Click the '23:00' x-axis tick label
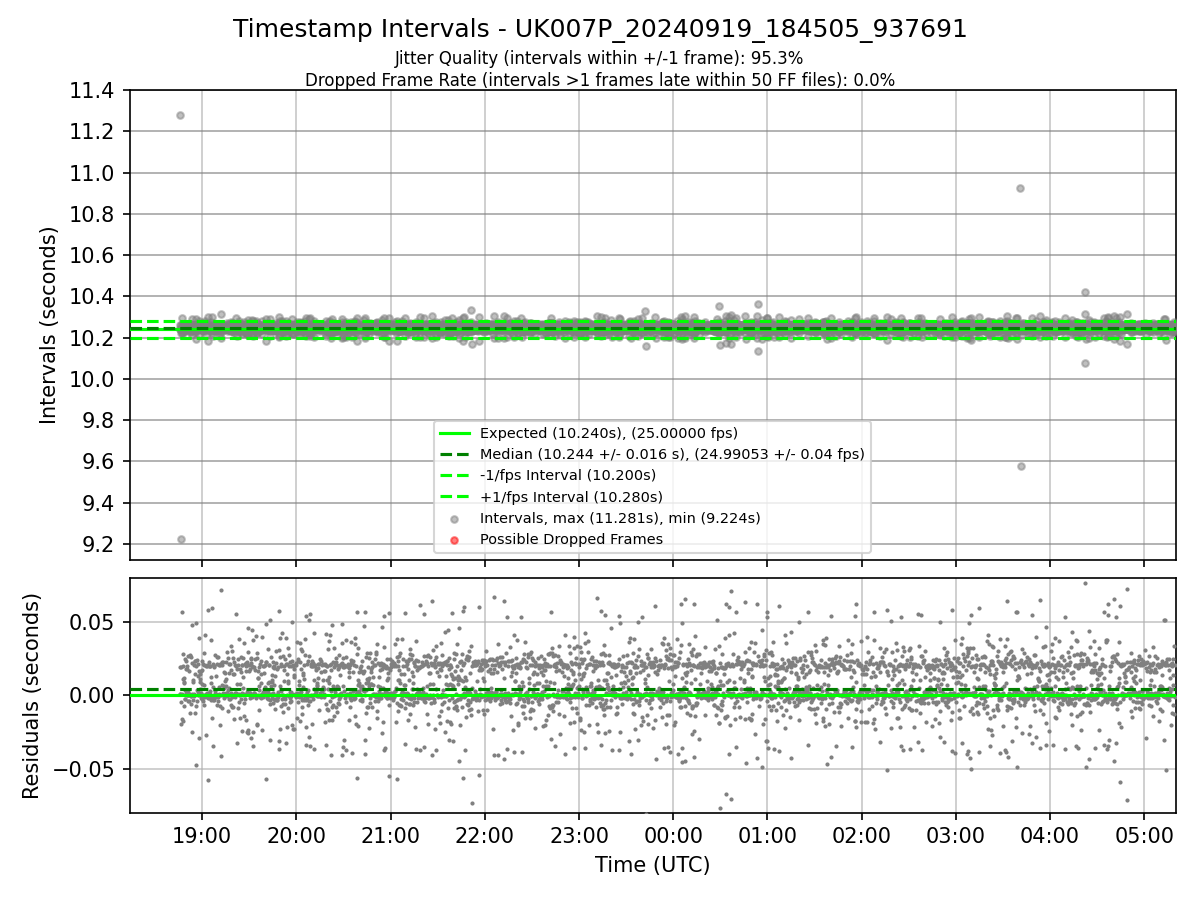This screenshot has width=1200, height=900. pyautogui.click(x=579, y=835)
